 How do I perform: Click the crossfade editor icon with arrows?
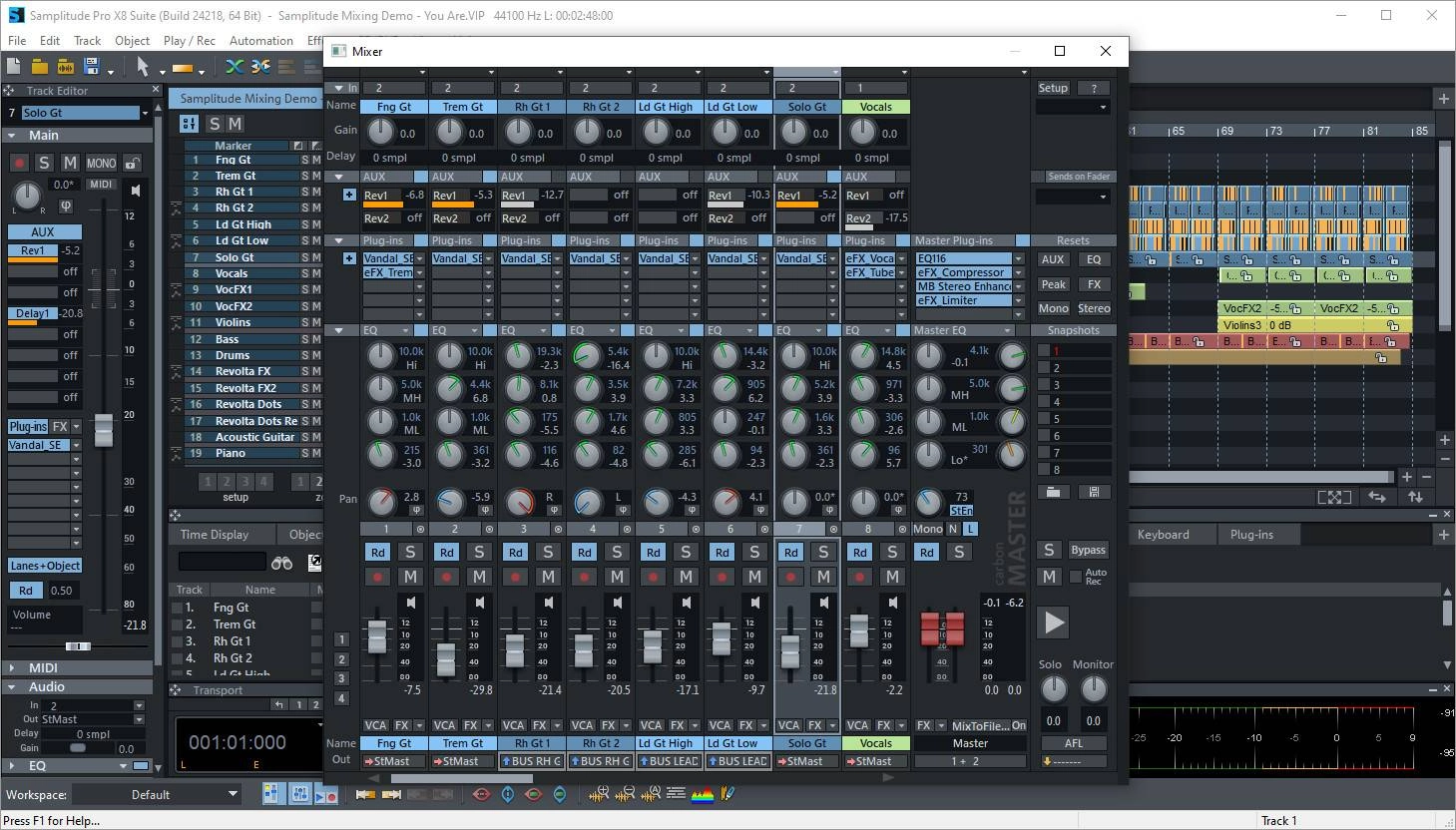(260, 67)
